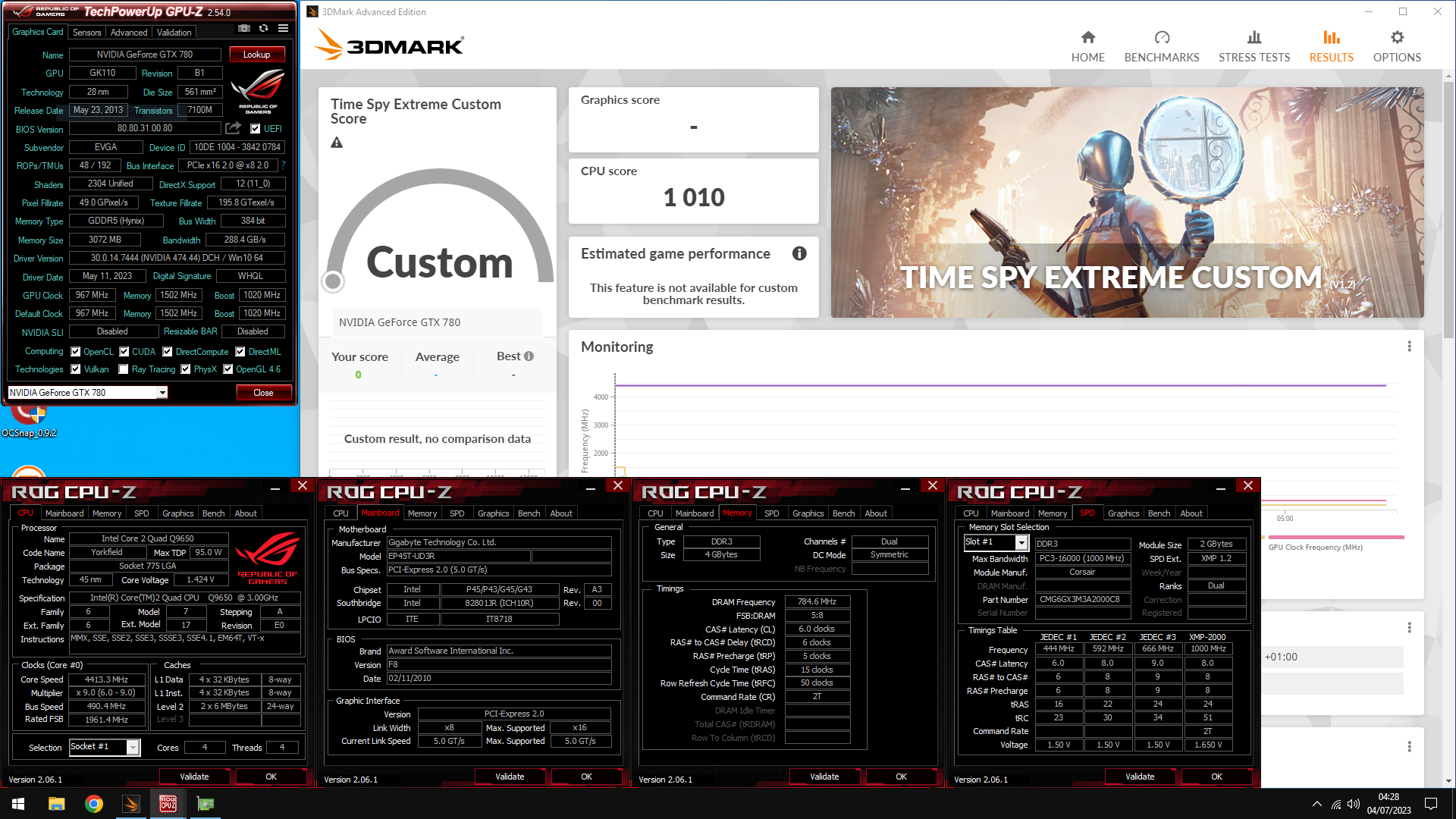Click OK in Memory tab CPU-Z window
Viewport: 1456px width, 819px height.
(901, 777)
